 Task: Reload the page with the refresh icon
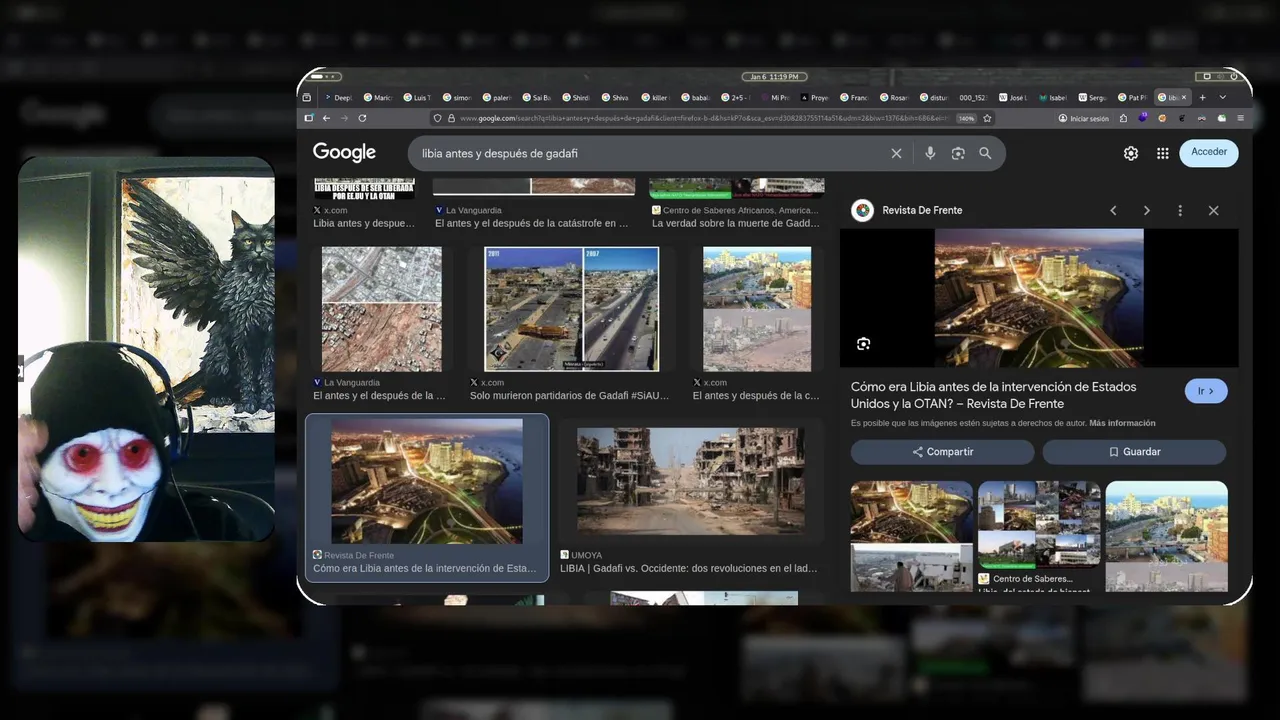point(362,118)
